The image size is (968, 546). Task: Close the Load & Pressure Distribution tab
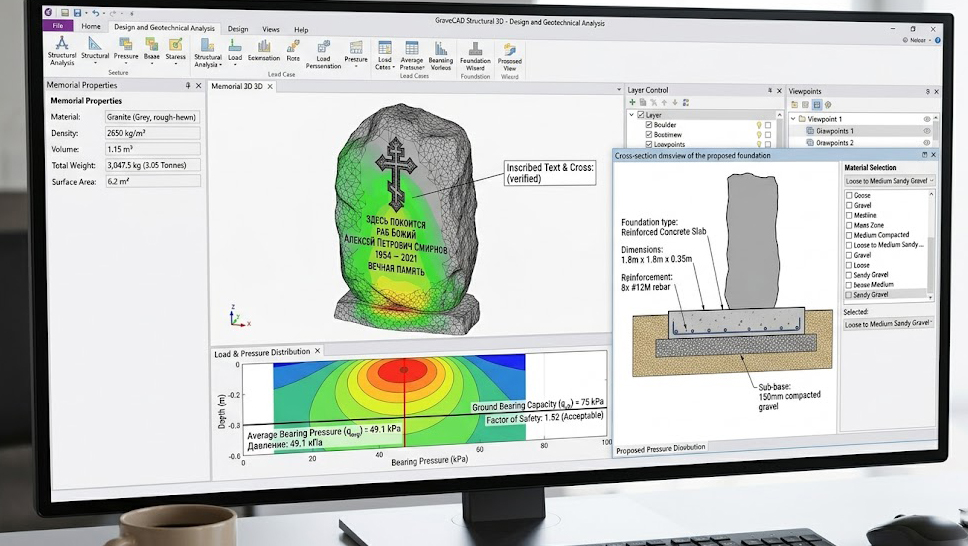317,351
